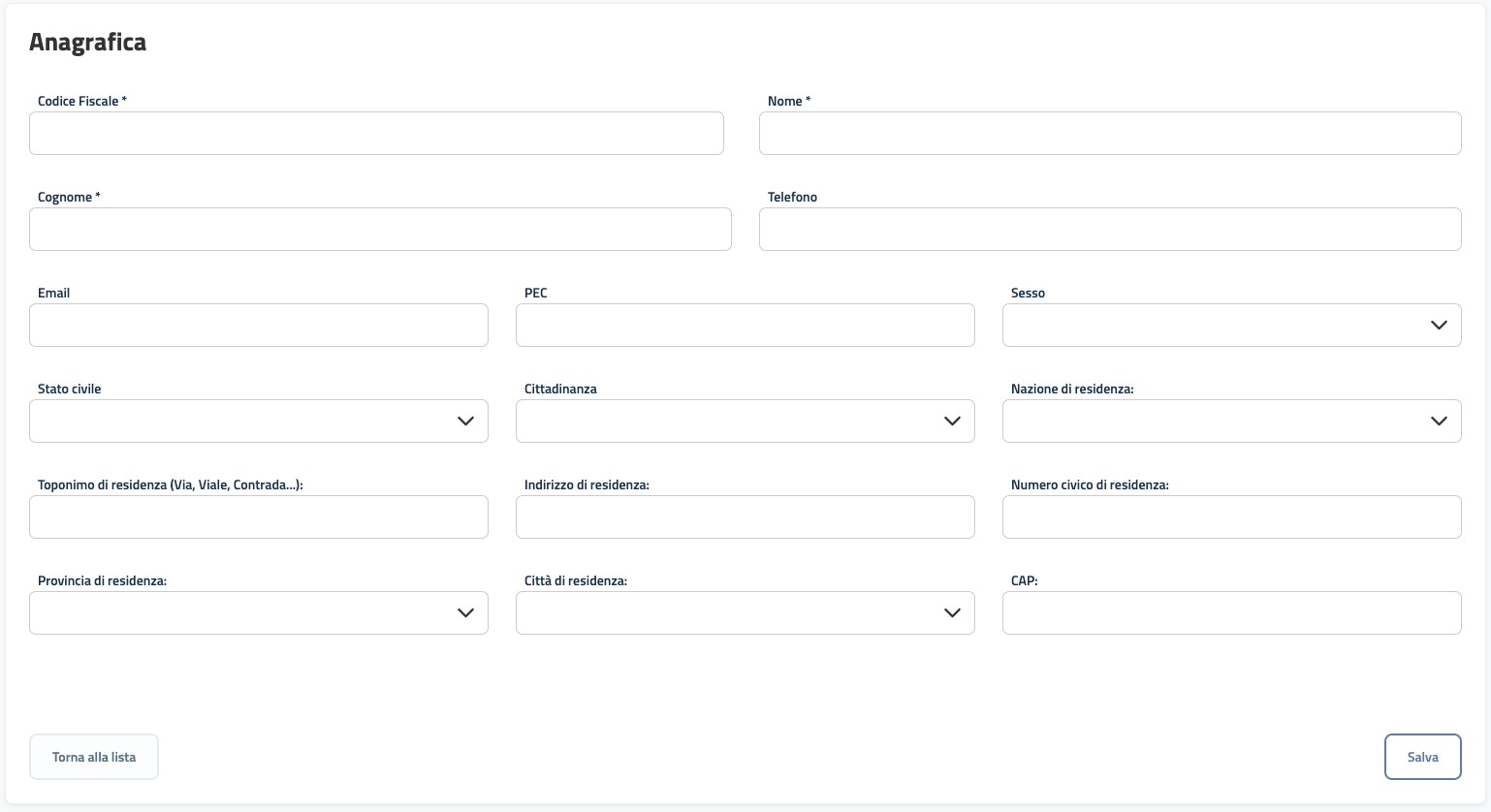Expand Nazione di residenza dropdown
This screenshot has width=1491, height=812.
1231,422
